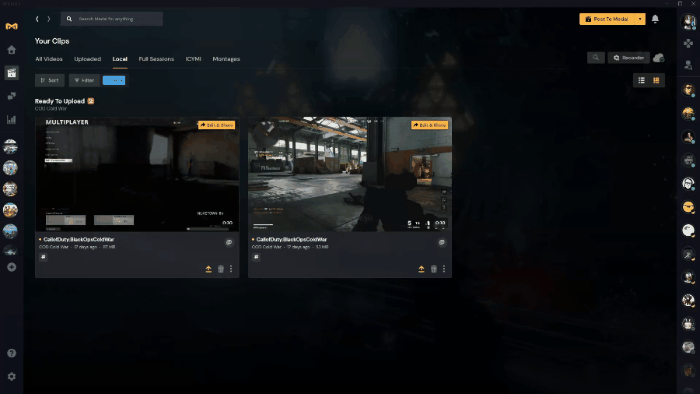Click the cloud sync status icon
The height and width of the screenshot is (394, 700).
[x=658, y=58]
